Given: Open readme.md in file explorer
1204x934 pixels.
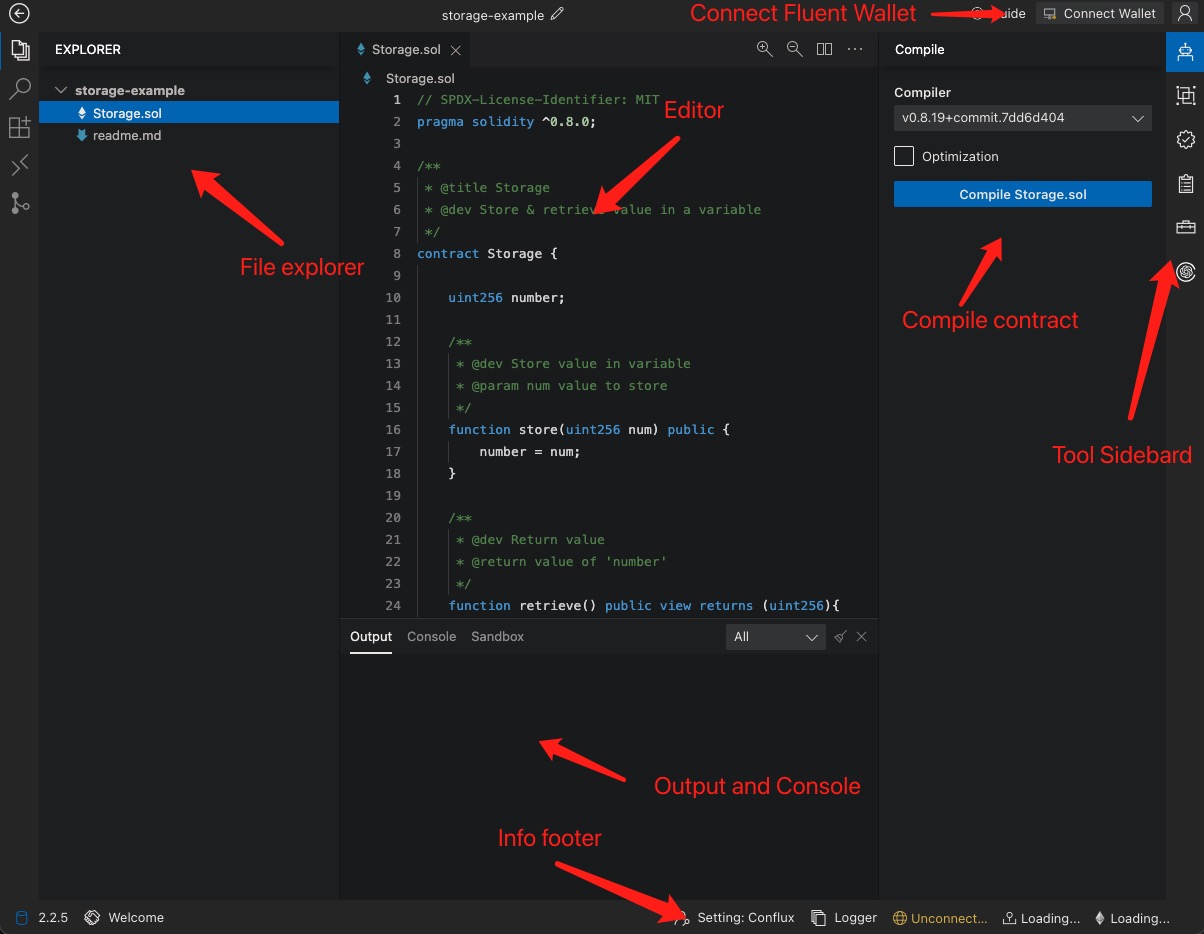Looking at the screenshot, I should pyautogui.click(x=126, y=135).
